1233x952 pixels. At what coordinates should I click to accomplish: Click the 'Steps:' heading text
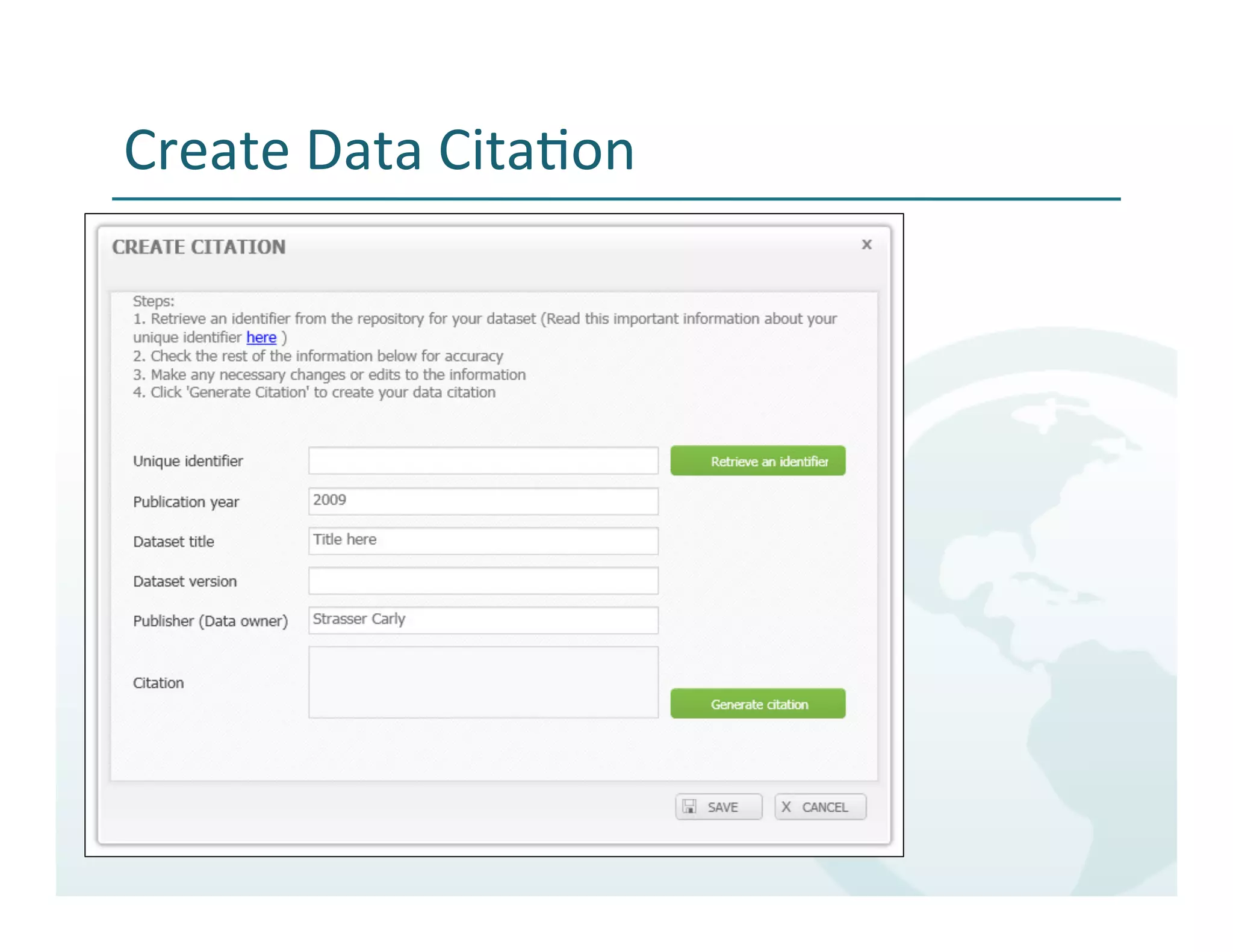pos(154,301)
